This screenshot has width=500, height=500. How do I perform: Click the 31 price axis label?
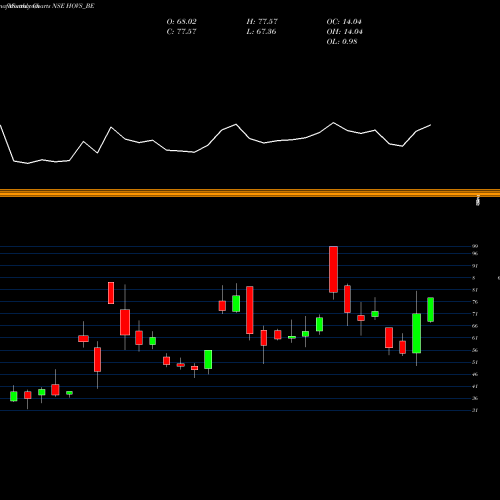point(475,410)
